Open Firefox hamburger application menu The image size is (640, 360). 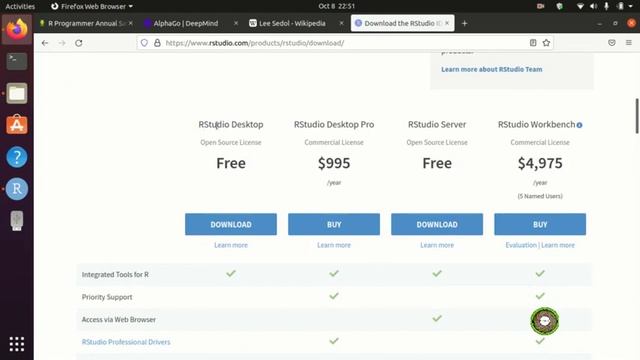click(x=629, y=43)
